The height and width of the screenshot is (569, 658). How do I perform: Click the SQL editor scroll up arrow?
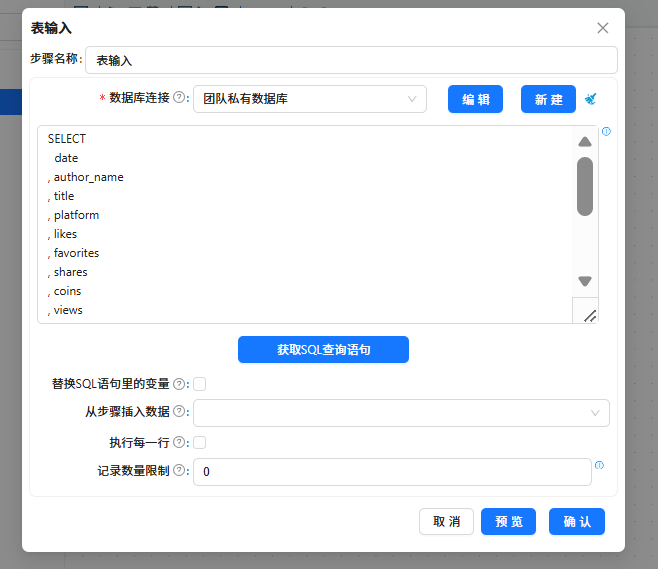(585, 142)
